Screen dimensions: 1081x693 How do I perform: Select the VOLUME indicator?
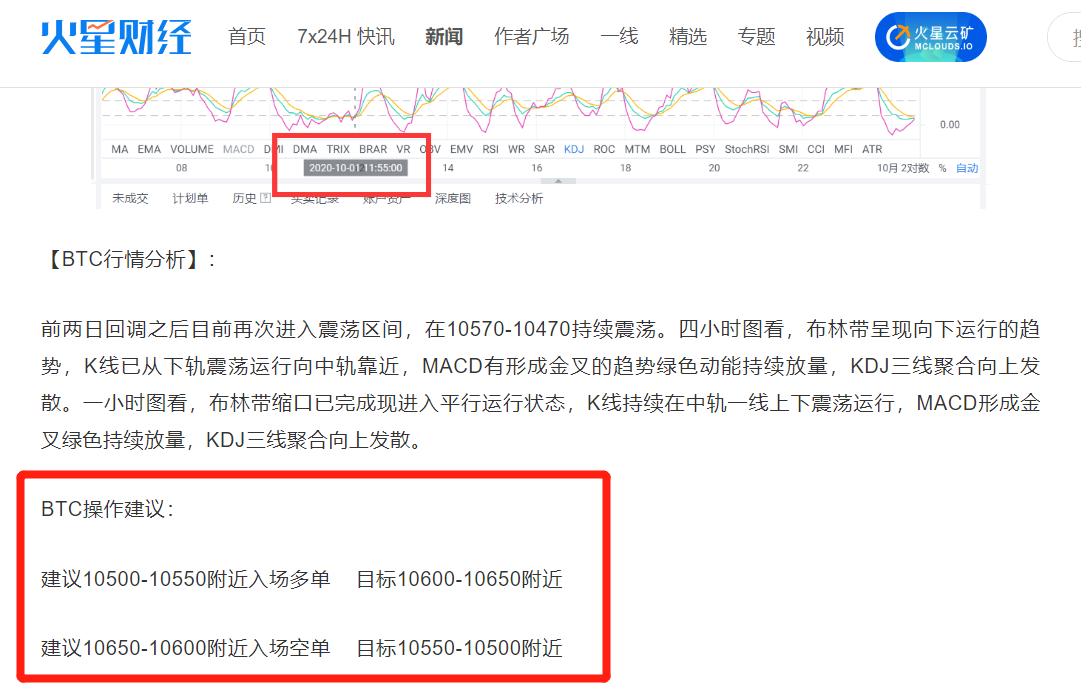[x=190, y=148]
